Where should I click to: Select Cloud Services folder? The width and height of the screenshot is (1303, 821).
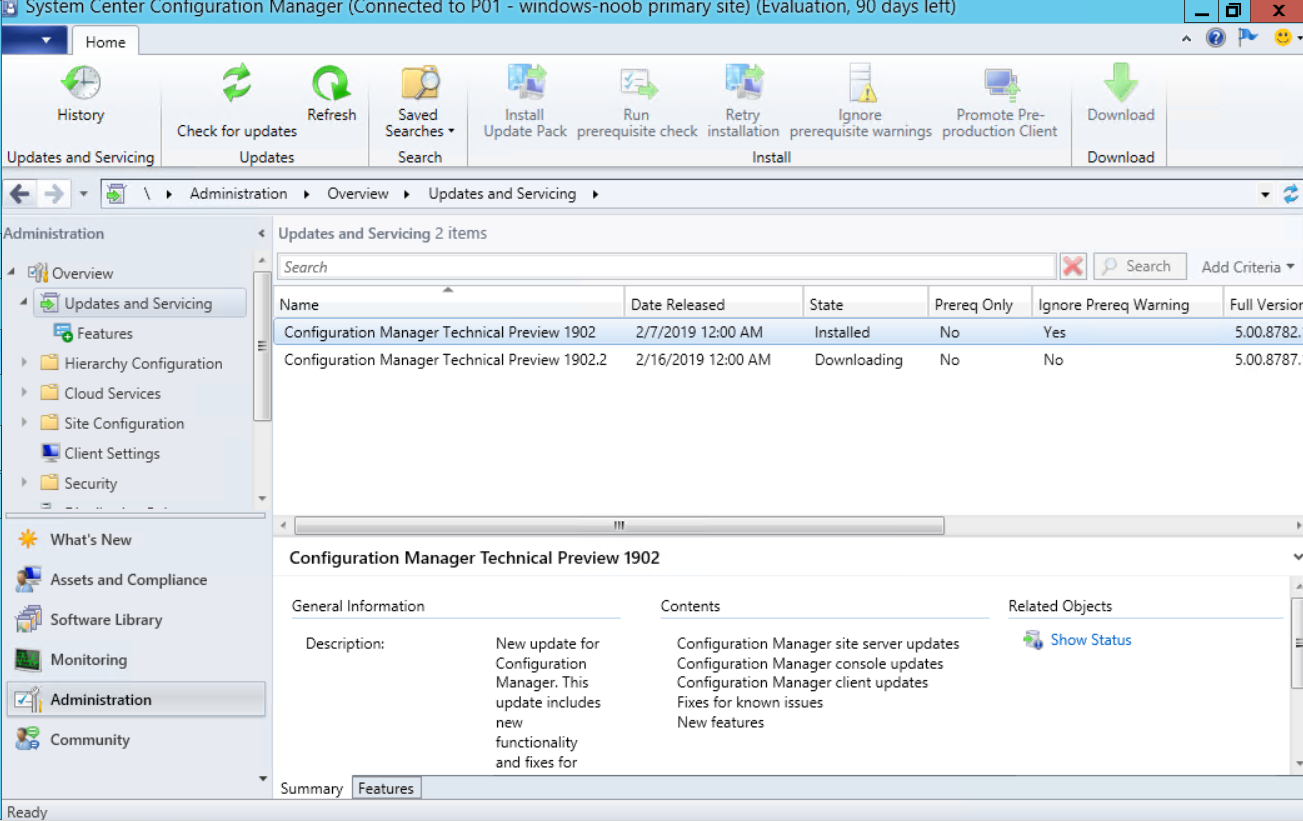[112, 394]
